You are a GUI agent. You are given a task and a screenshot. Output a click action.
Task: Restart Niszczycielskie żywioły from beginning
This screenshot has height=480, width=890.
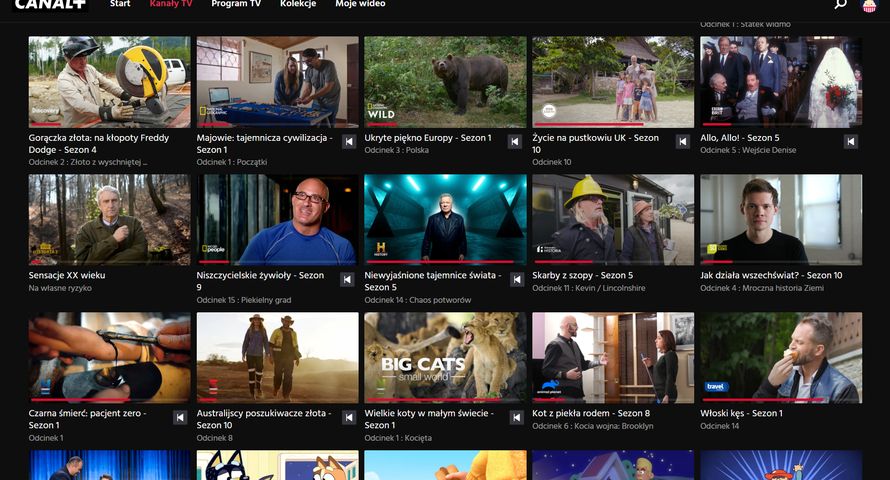point(347,279)
